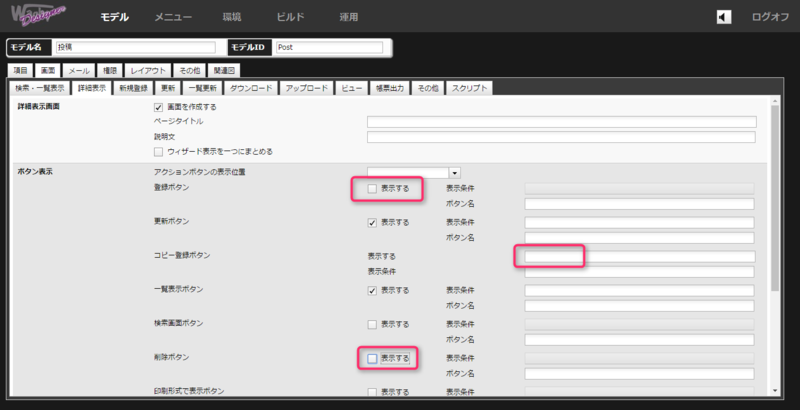Click the speaker-shaped icon beside ログオフ
The image size is (800, 410).
(723, 17)
